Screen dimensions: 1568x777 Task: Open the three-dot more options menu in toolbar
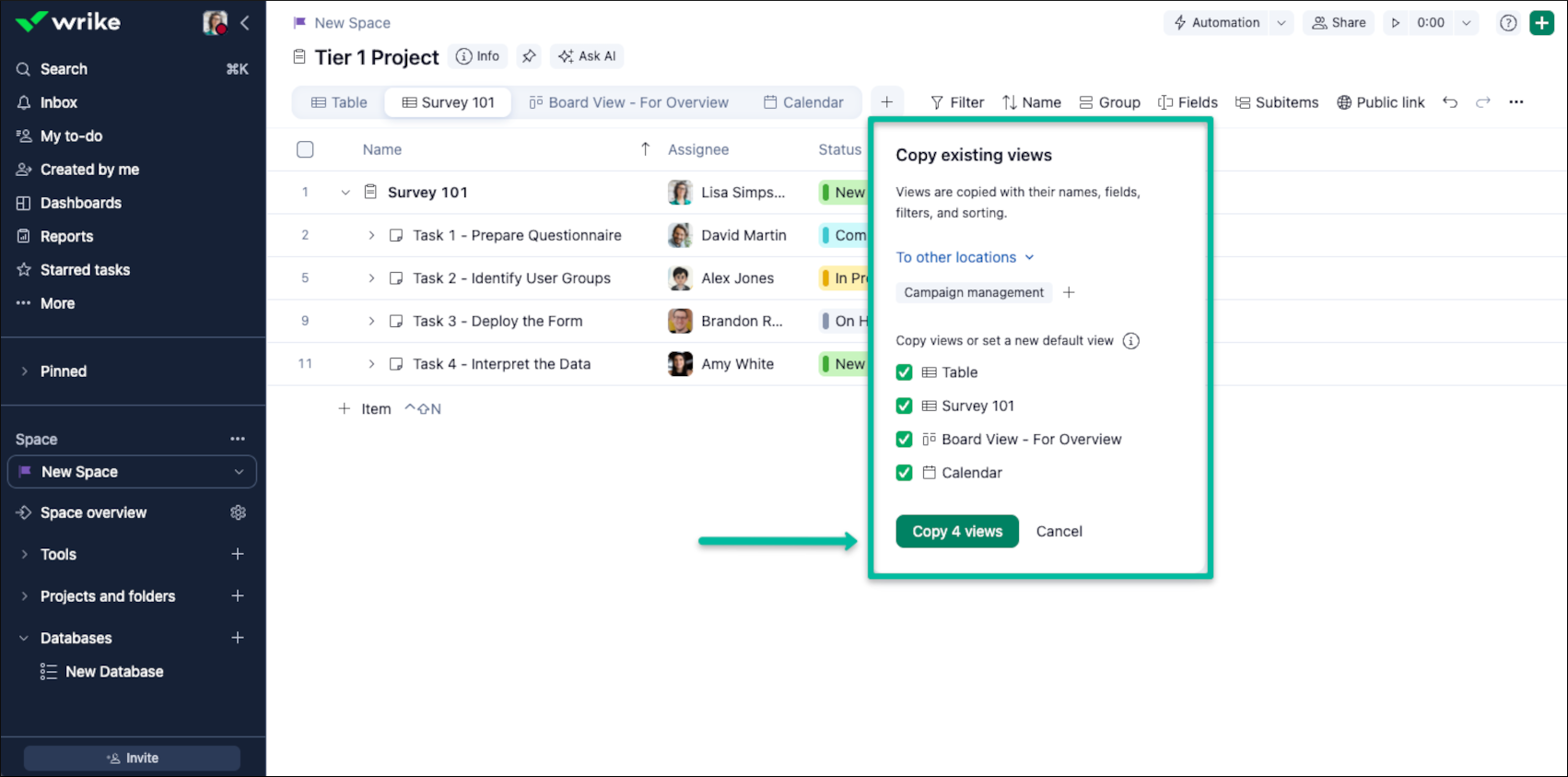(1515, 102)
